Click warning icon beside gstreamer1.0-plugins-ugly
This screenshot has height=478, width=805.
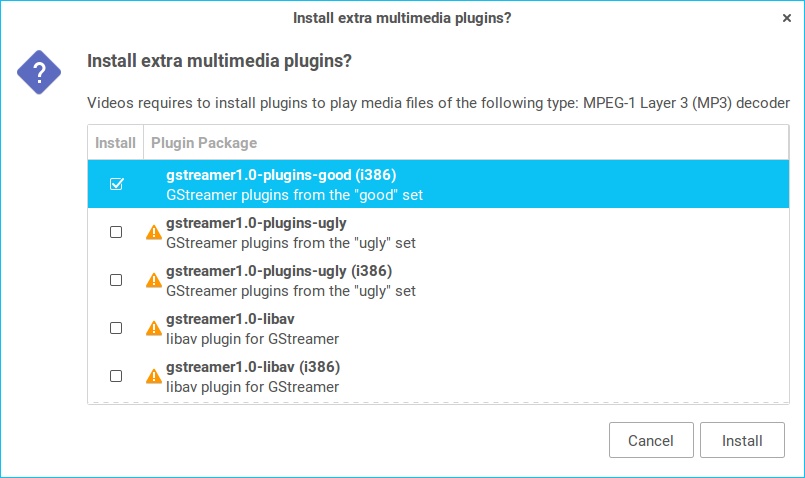[x=153, y=232]
